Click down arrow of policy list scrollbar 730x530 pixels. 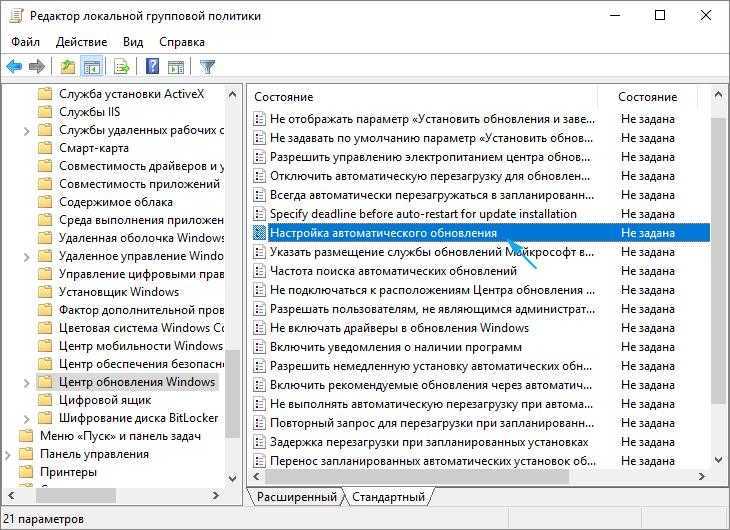pyautogui.click(x=718, y=460)
